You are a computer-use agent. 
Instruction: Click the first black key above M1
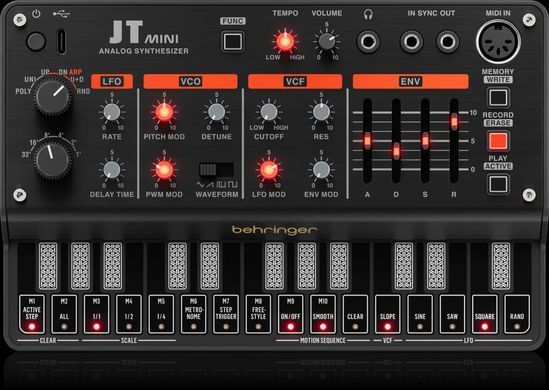point(48,266)
